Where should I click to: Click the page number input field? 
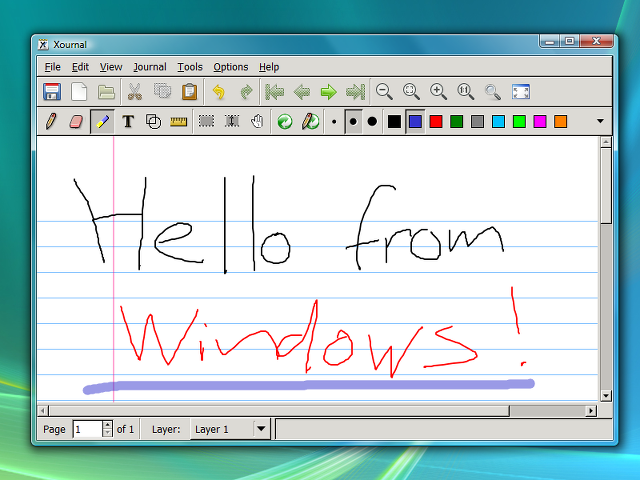[87, 429]
